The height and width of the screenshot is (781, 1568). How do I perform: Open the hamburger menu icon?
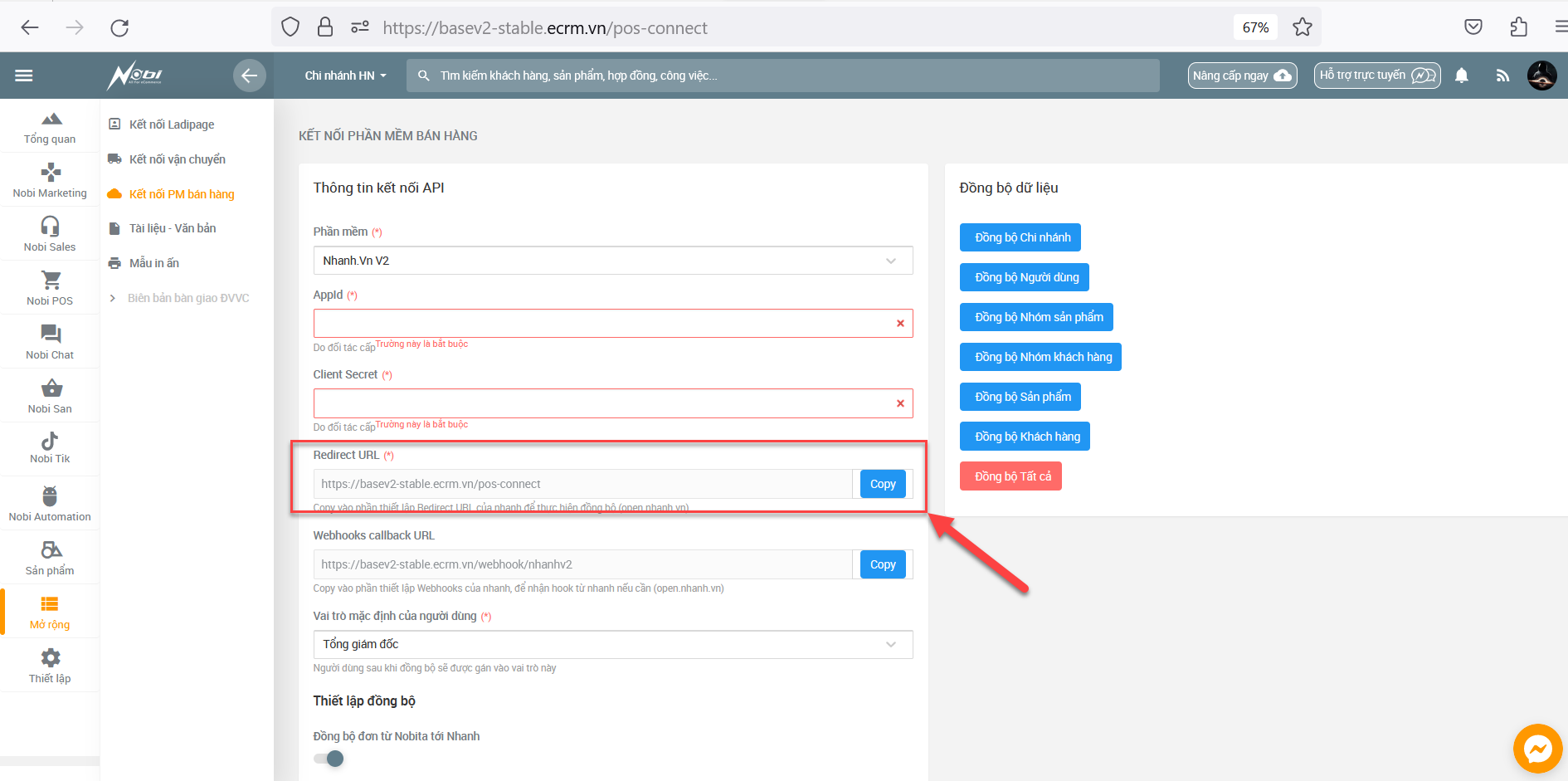pyautogui.click(x=24, y=76)
